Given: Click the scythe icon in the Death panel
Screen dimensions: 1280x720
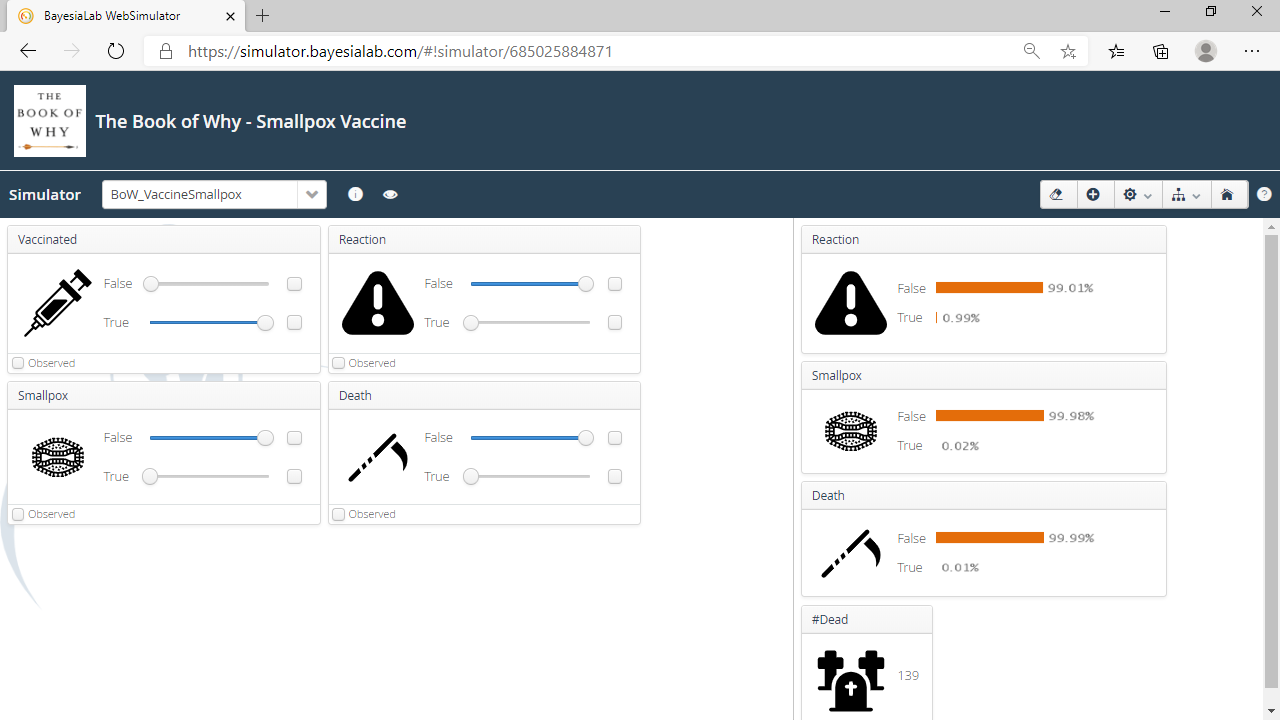Looking at the screenshot, I should [x=377, y=457].
